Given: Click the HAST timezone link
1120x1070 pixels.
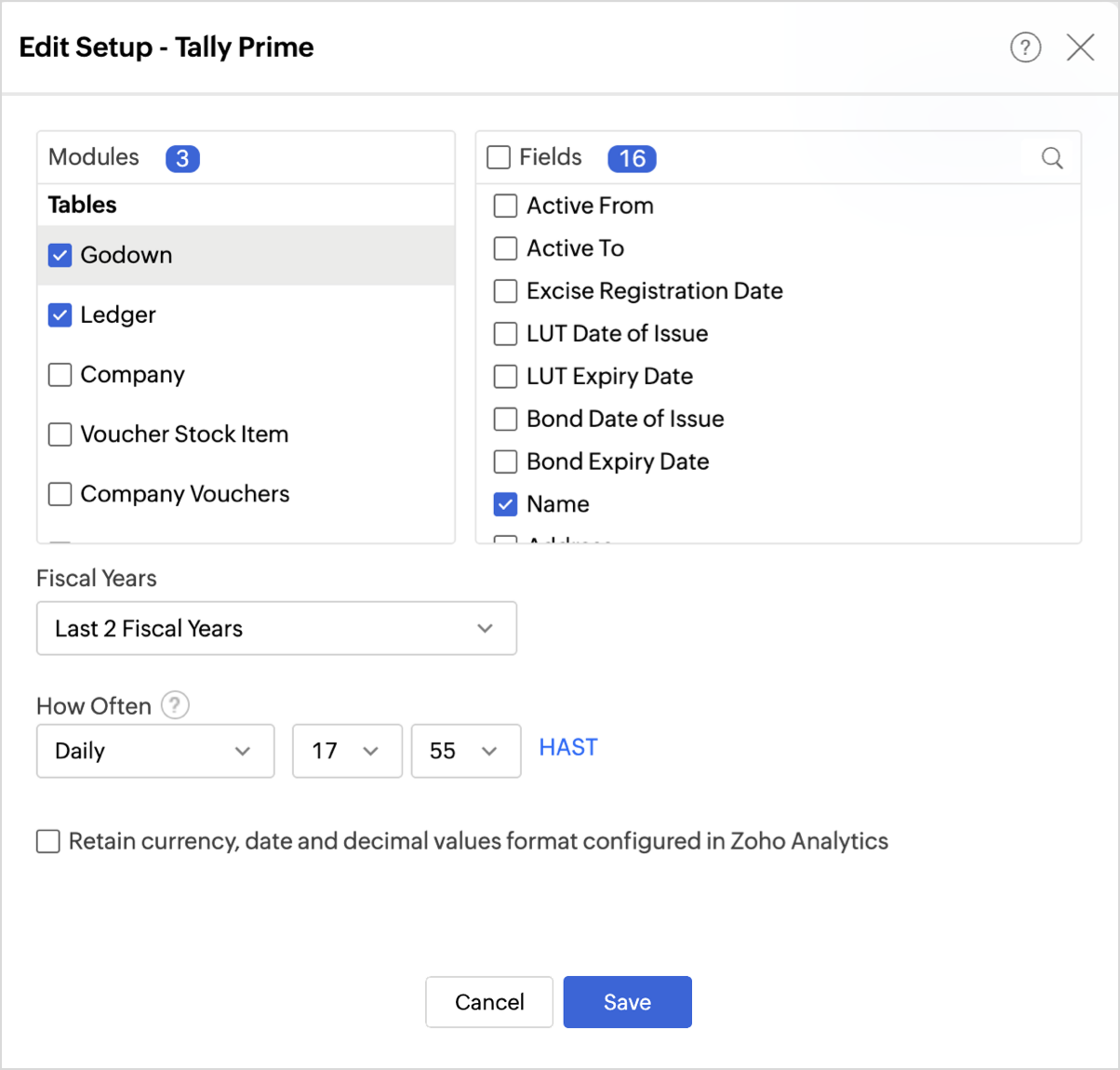Looking at the screenshot, I should [x=568, y=748].
